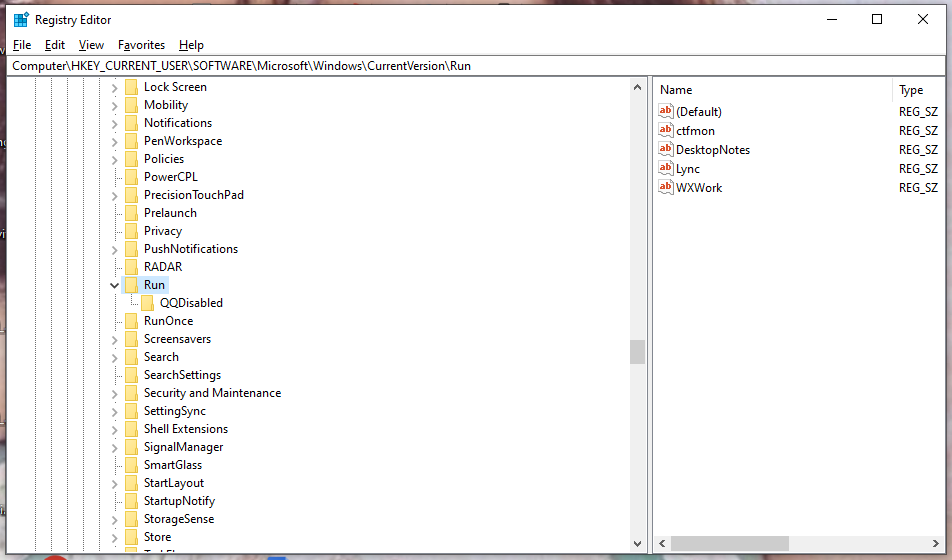952x560 pixels.
Task: Expand the Store key
Action: pos(114,538)
